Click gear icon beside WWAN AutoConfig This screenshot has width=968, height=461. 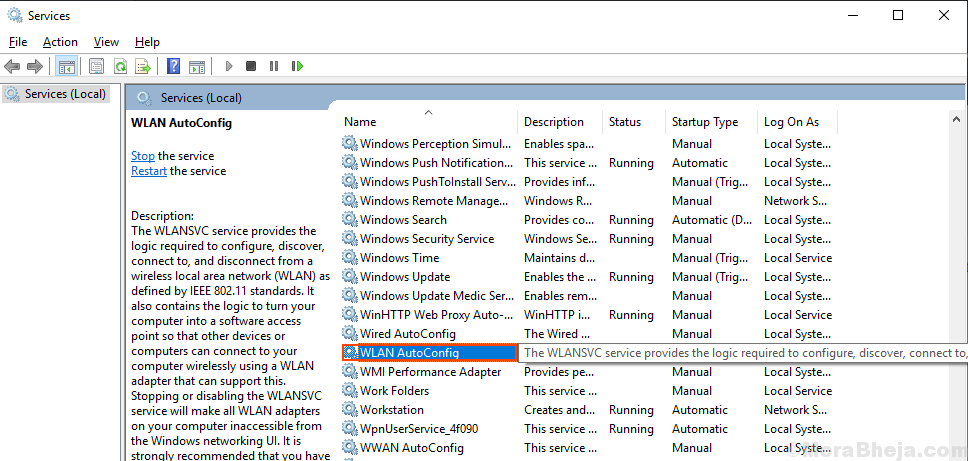[x=350, y=448]
